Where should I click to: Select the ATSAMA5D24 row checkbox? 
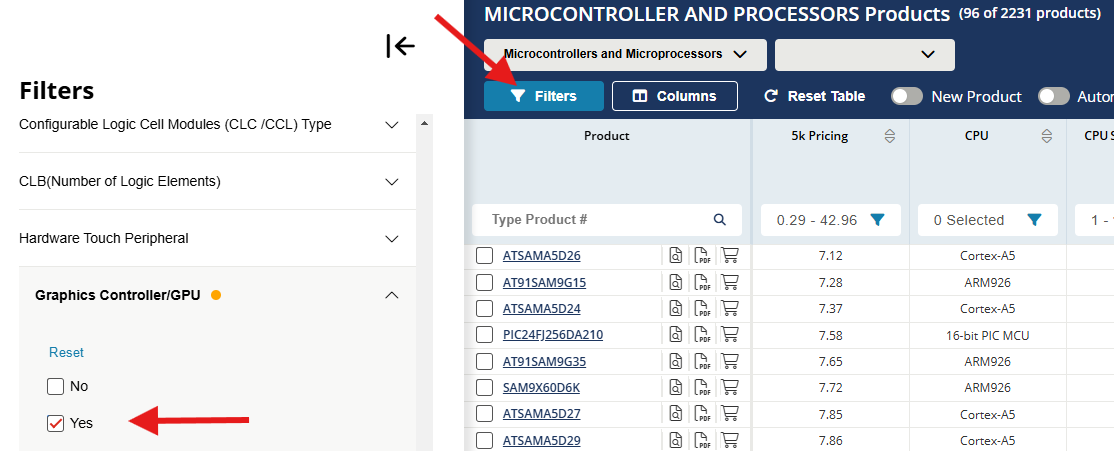(485, 309)
